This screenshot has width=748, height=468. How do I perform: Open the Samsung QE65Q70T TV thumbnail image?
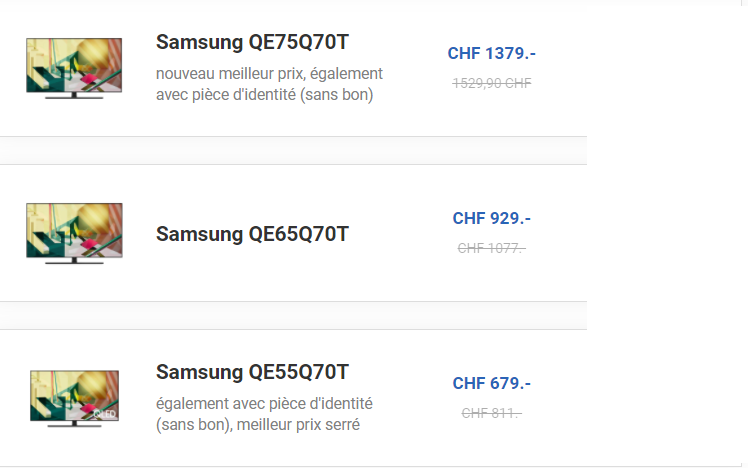(x=74, y=233)
